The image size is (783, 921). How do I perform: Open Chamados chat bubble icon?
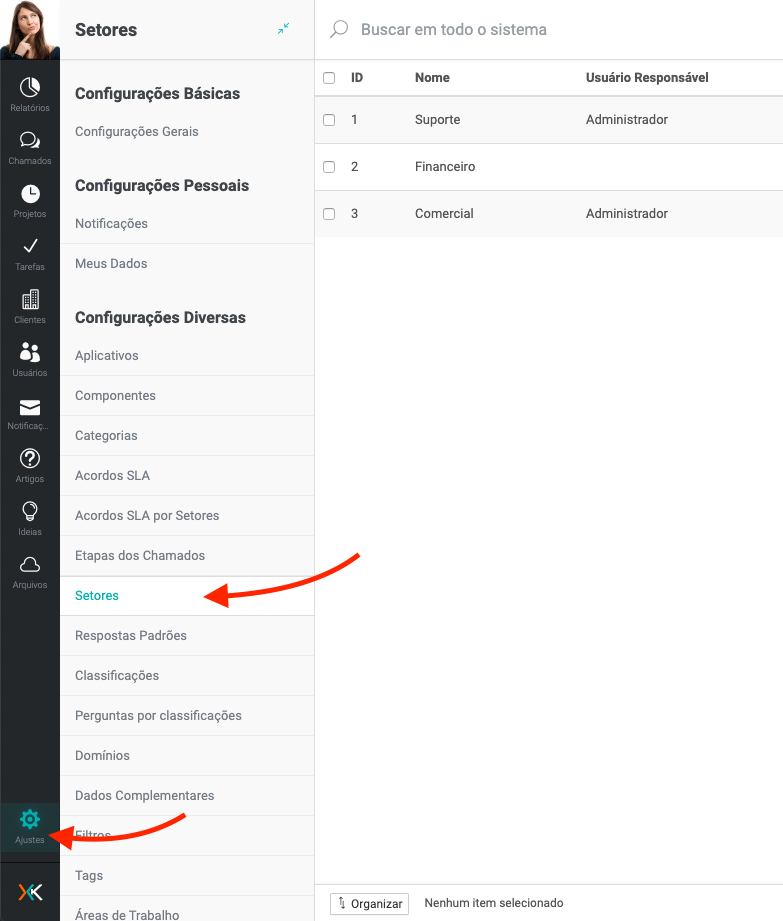(x=30, y=140)
